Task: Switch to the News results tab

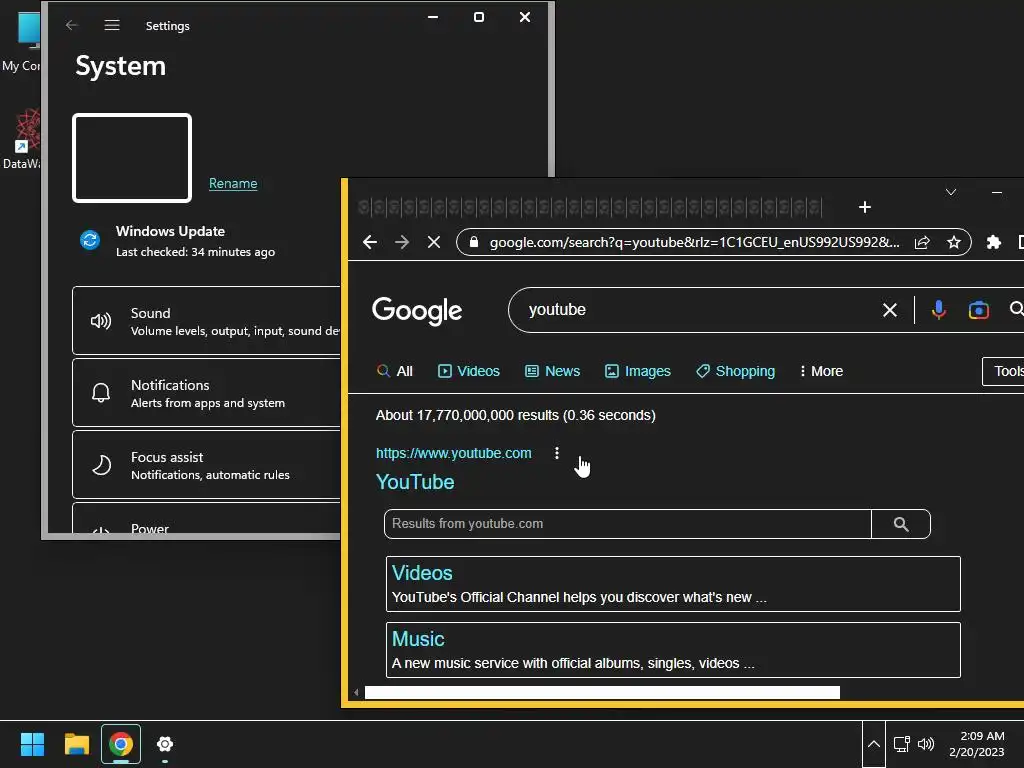Action: (x=552, y=372)
